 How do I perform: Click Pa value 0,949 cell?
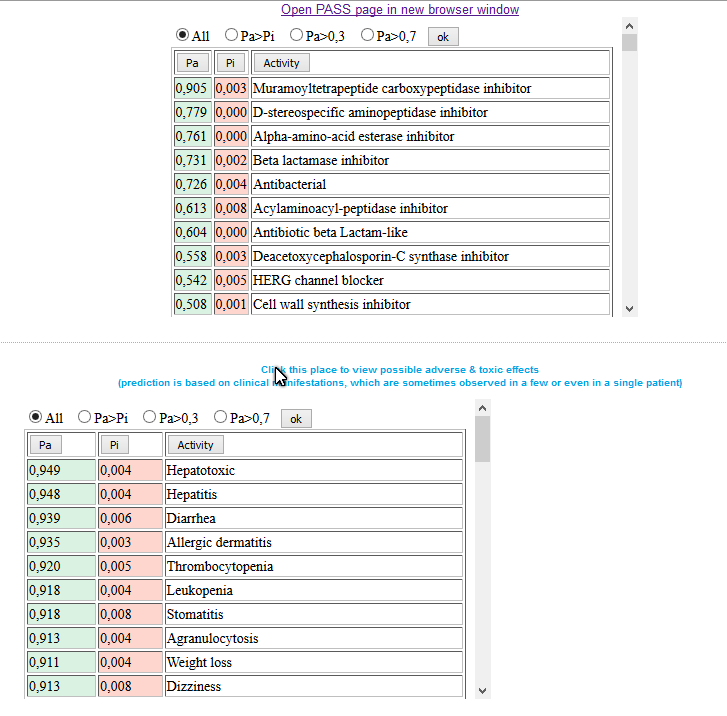61,470
